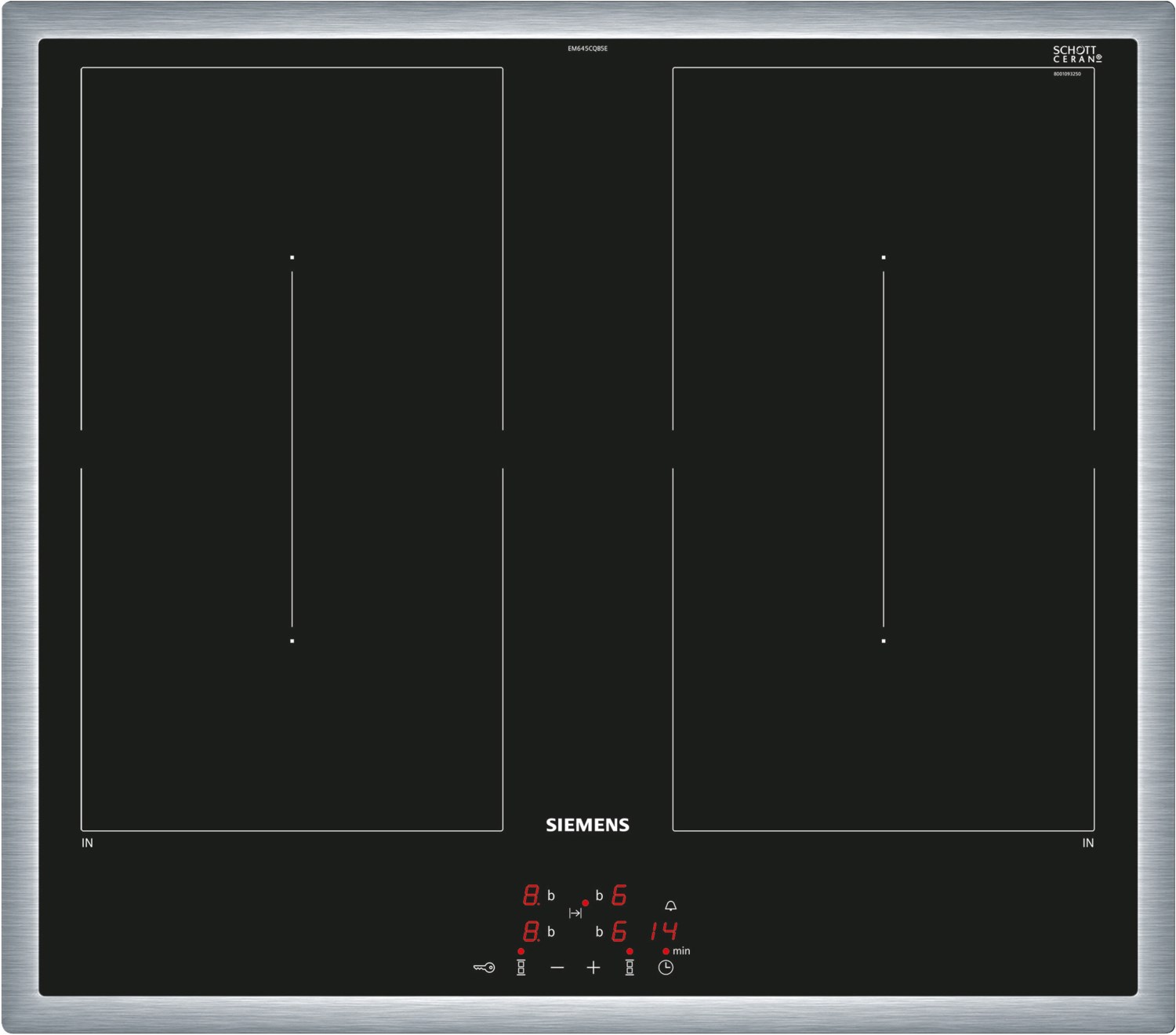Select the right flex zone selector icon
The image size is (1176, 1035).
630,968
